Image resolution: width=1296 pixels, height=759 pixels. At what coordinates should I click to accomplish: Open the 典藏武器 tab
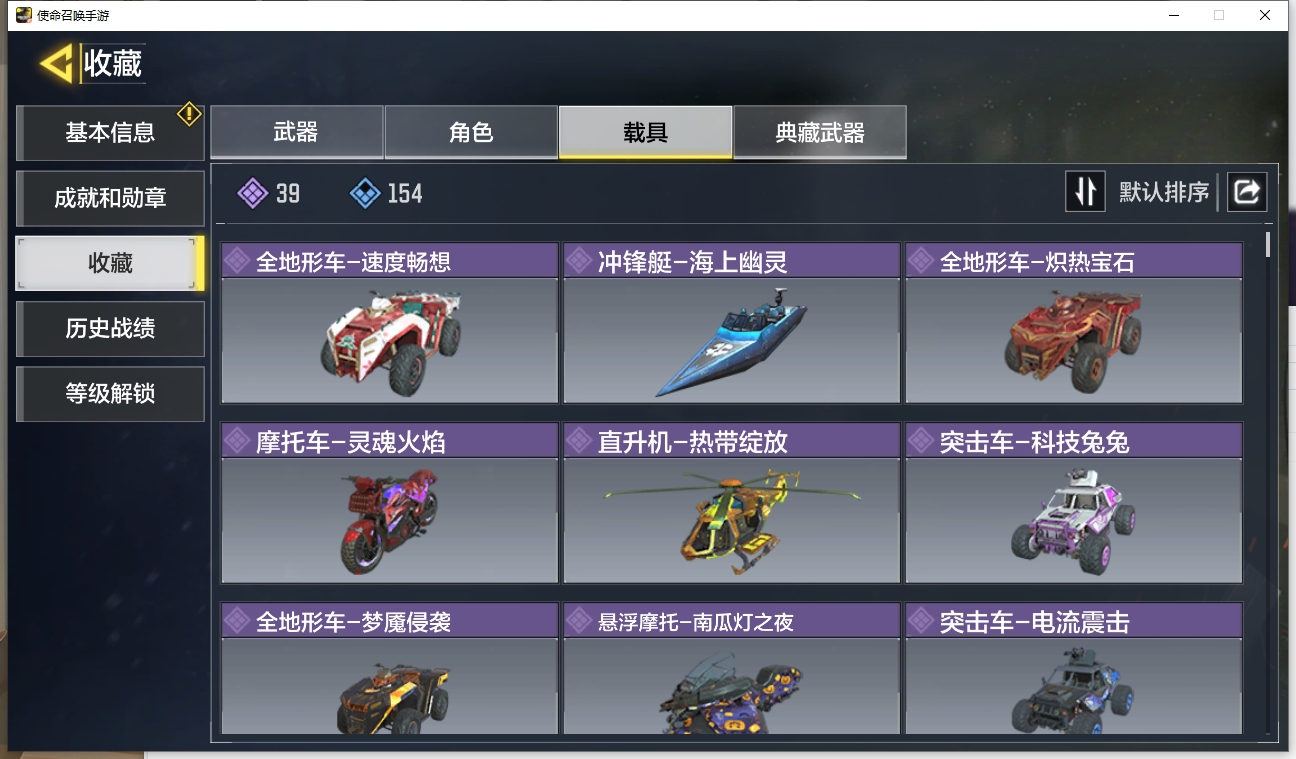point(820,132)
